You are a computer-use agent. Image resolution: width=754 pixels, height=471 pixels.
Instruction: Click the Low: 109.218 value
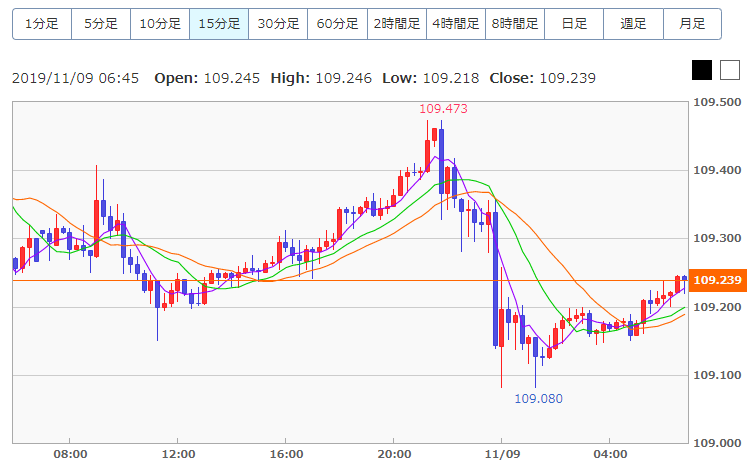coord(430,78)
